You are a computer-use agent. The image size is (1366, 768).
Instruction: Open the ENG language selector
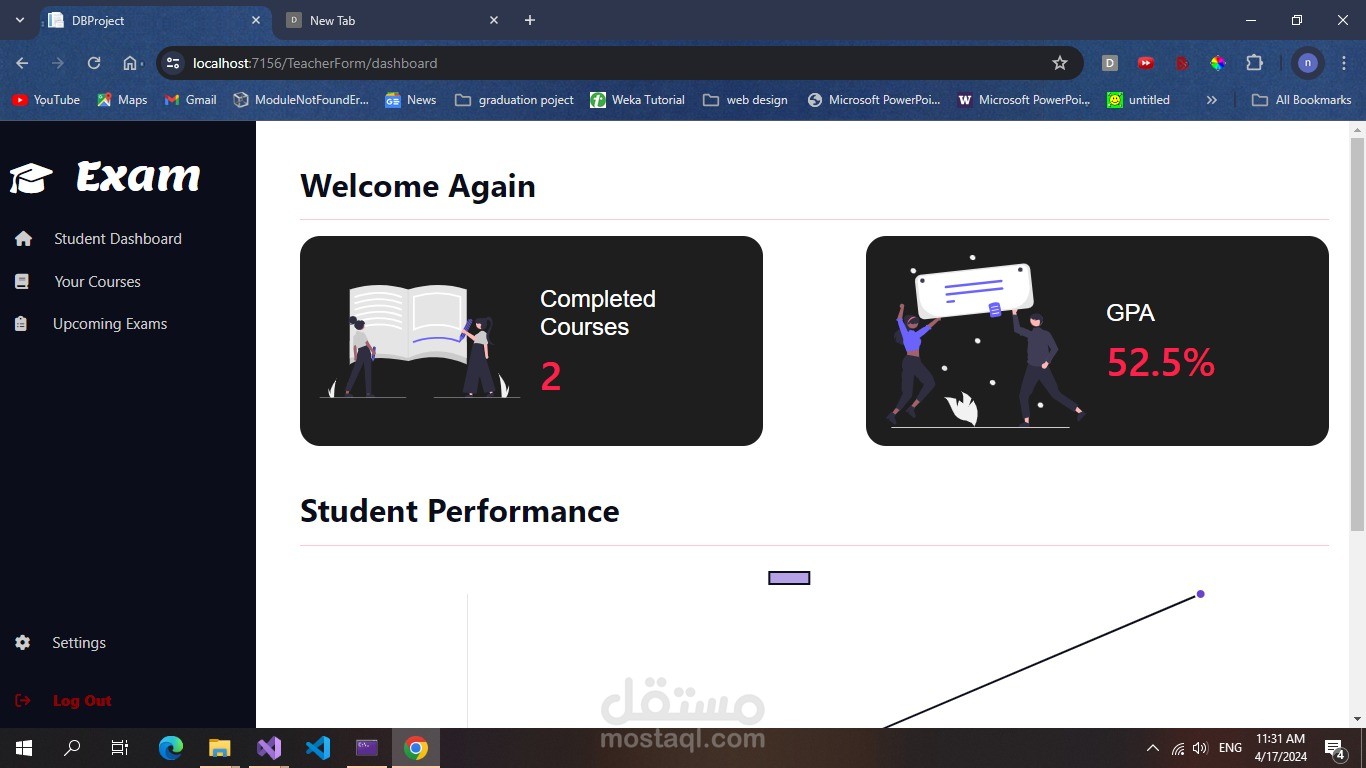point(1229,747)
